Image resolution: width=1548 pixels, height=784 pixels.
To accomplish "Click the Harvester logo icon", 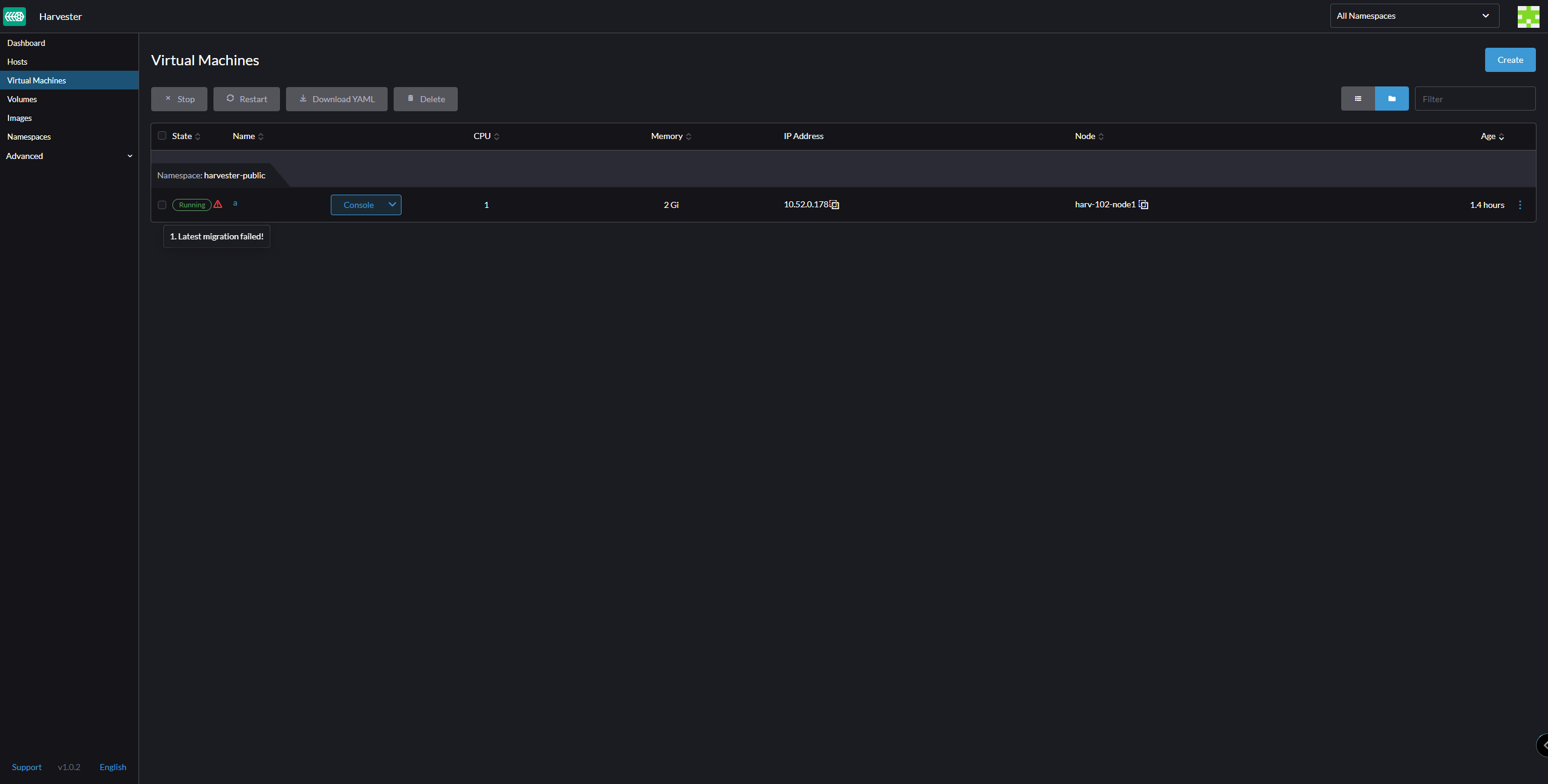I will pyautogui.click(x=15, y=16).
